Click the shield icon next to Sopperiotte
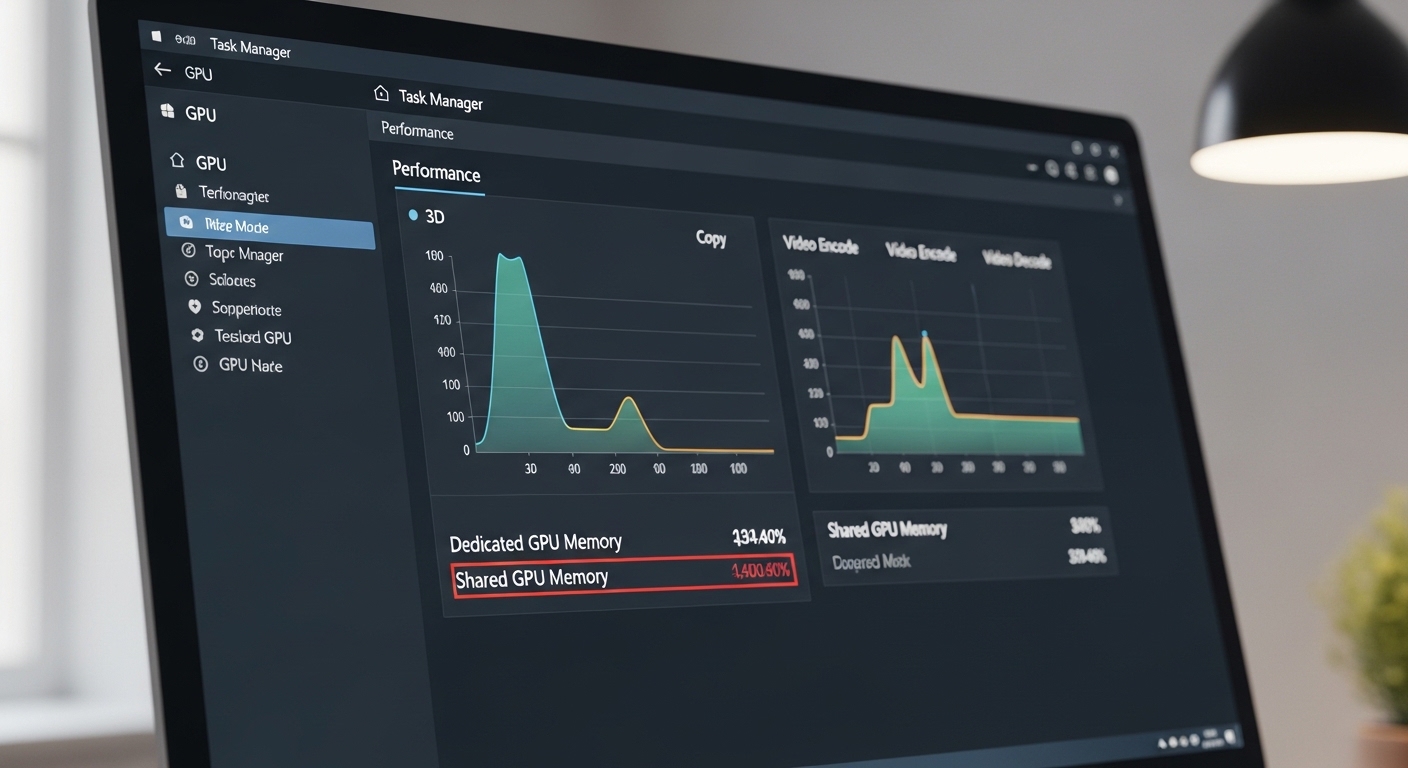This screenshot has height=768, width=1408. click(x=194, y=307)
